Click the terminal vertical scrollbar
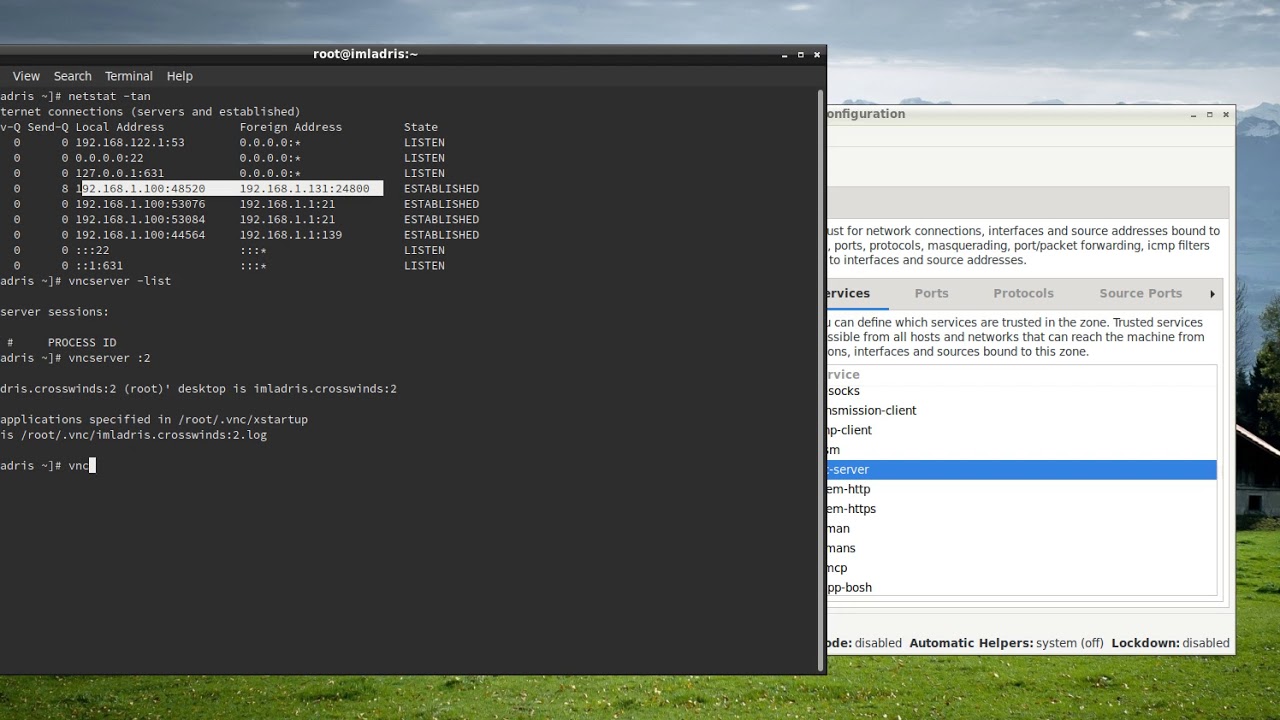 tap(822, 380)
